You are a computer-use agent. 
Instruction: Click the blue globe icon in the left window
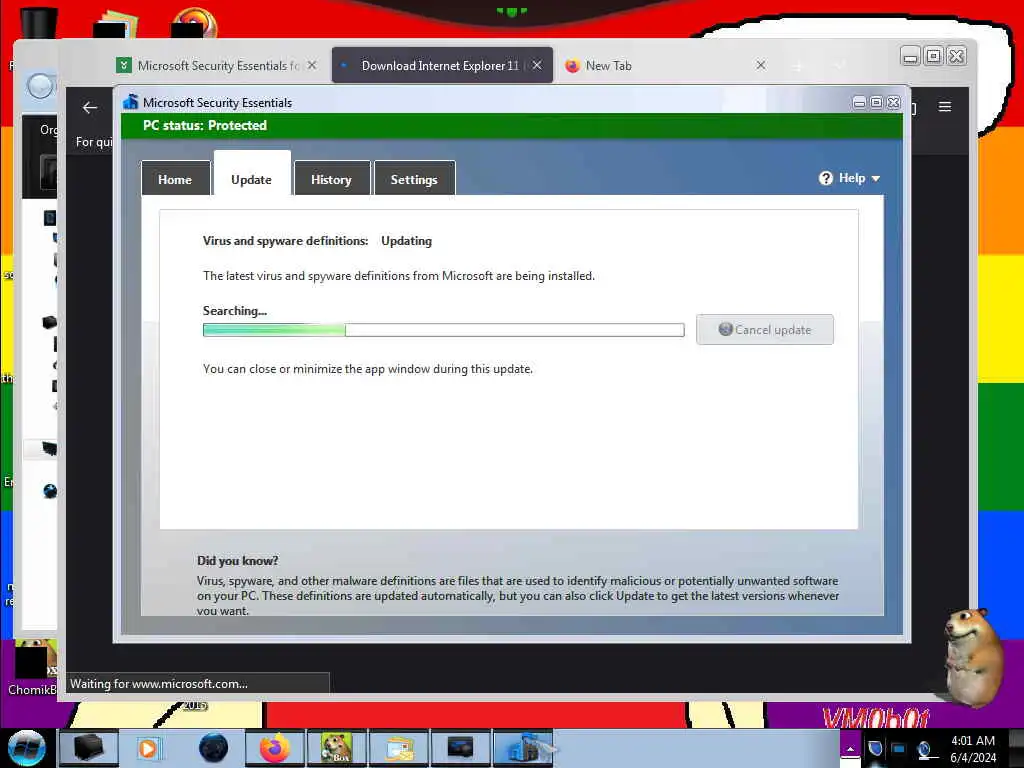(50, 491)
